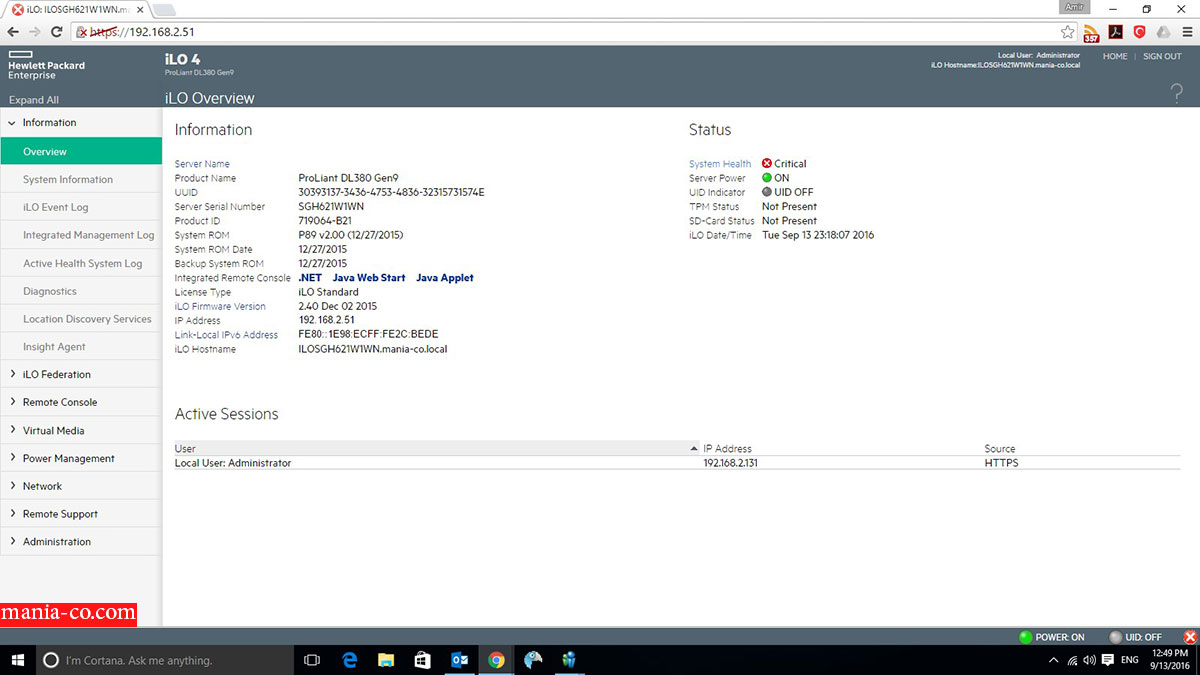The width and height of the screenshot is (1200, 675).
Task: Sort sessions by Source column
Action: pos(1082,449)
